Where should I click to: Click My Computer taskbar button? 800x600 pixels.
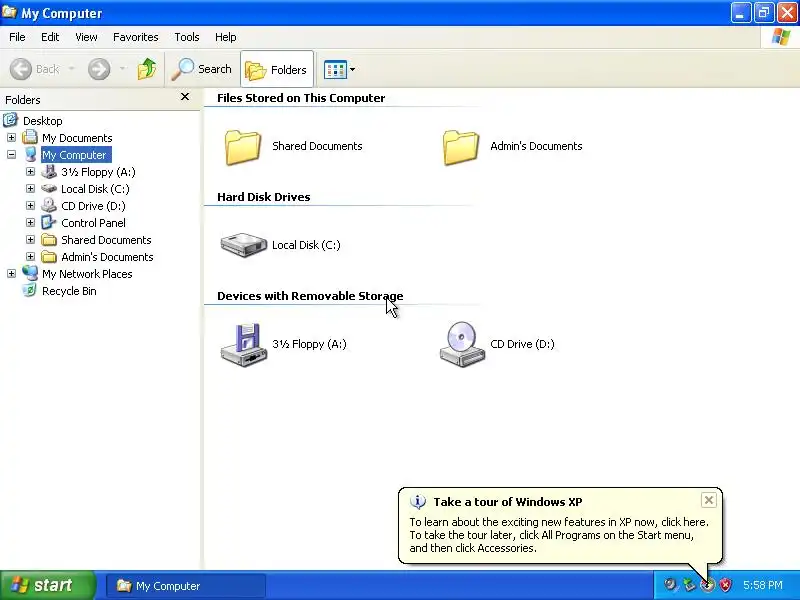click(x=186, y=586)
